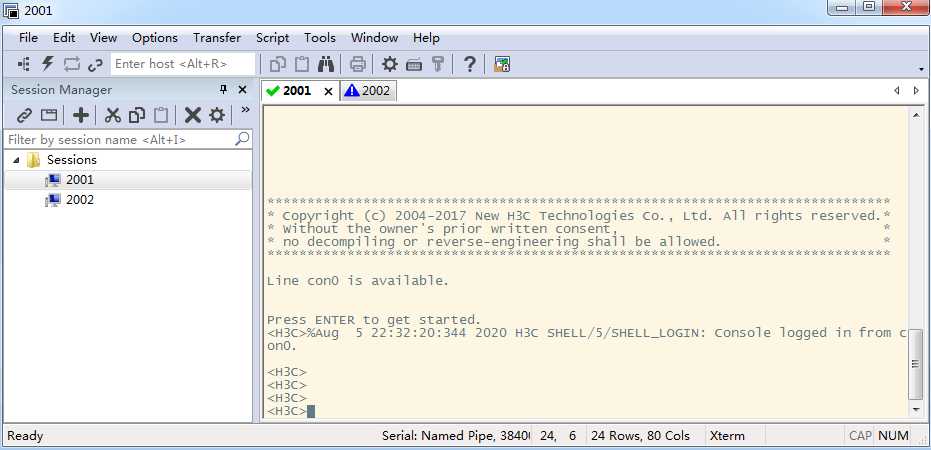
Task: Open the Options menu
Action: 155,37
